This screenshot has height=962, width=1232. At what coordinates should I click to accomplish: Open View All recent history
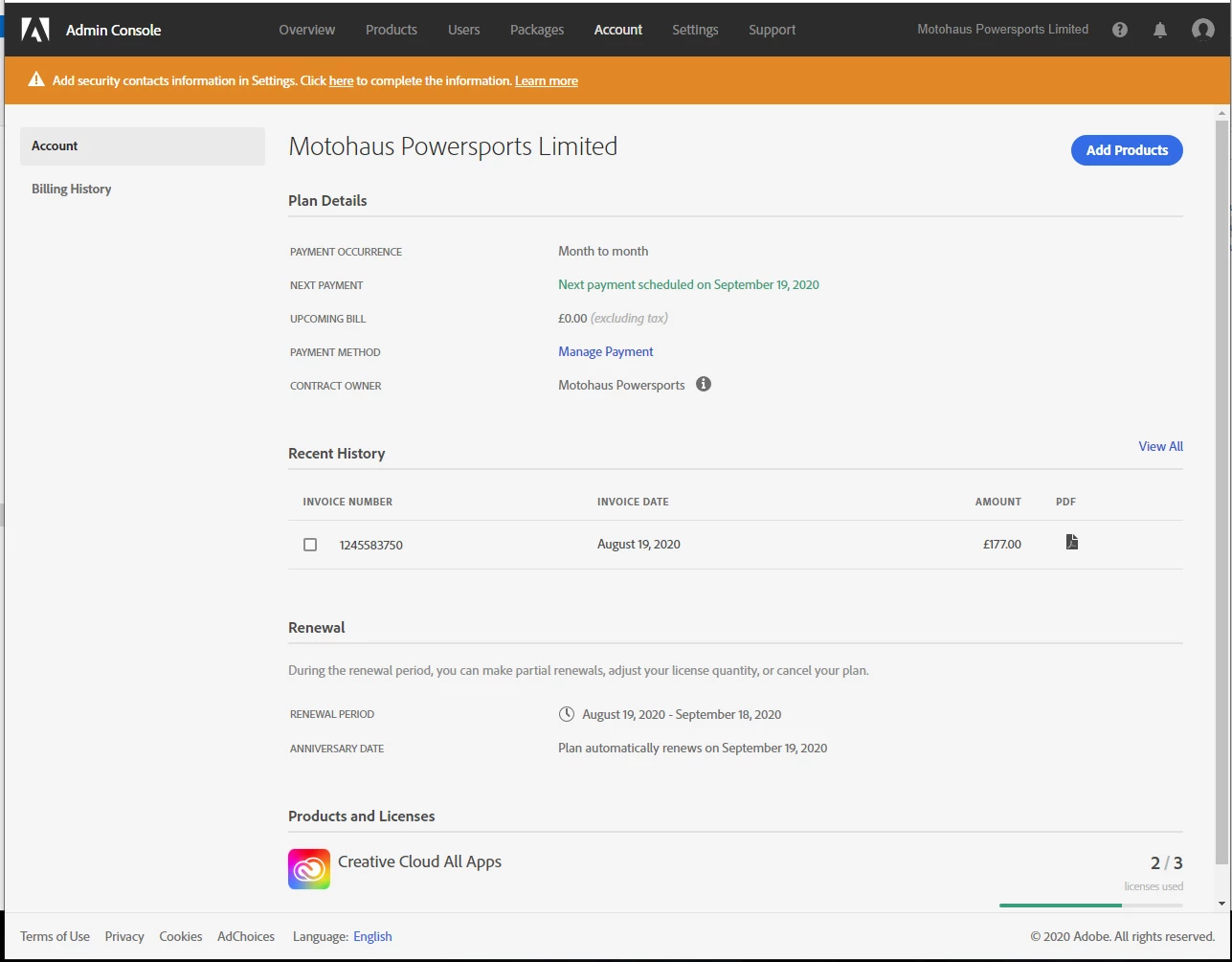point(1161,446)
